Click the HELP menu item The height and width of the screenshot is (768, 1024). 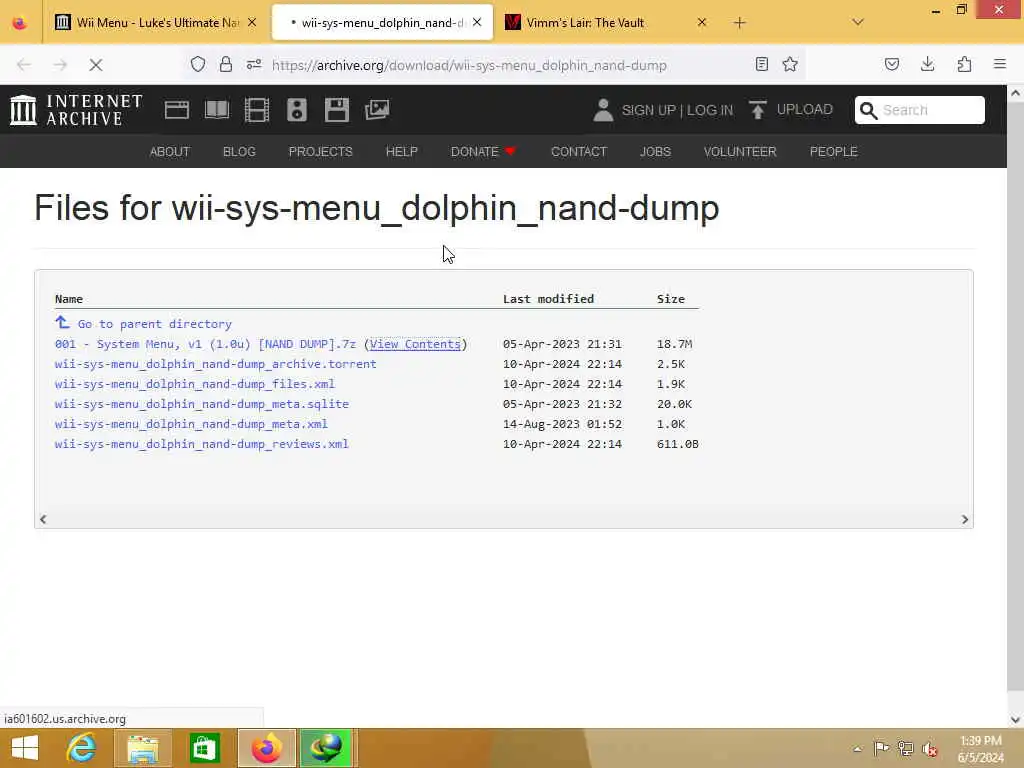coord(402,152)
